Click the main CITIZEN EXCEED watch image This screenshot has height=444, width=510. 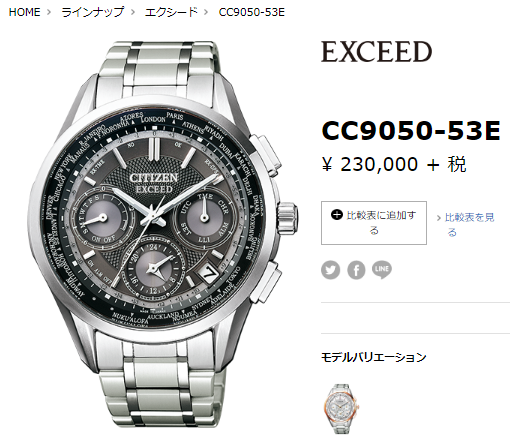[163, 234]
